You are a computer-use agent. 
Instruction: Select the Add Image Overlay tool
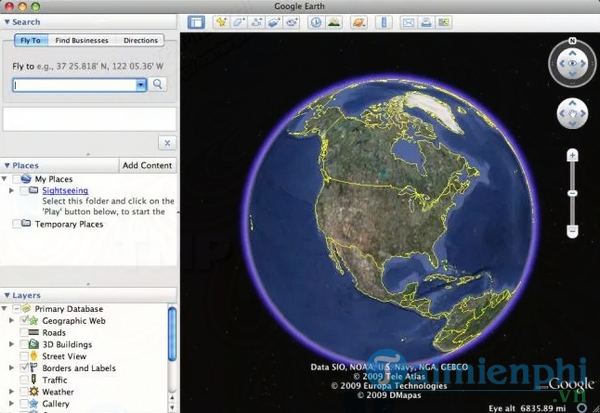[274, 22]
